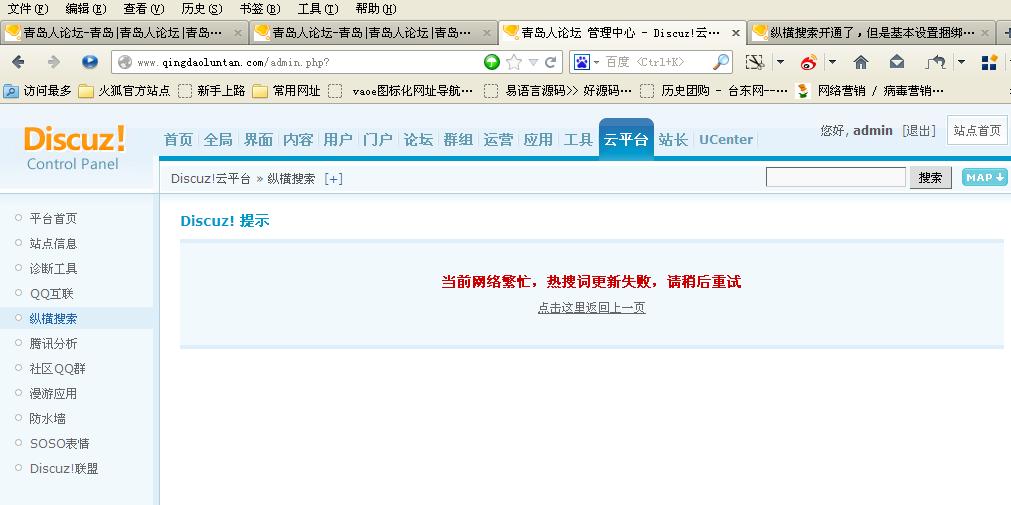The height and width of the screenshot is (505, 1011).
Task: Click the 站点首页 button
Action: click(977, 130)
